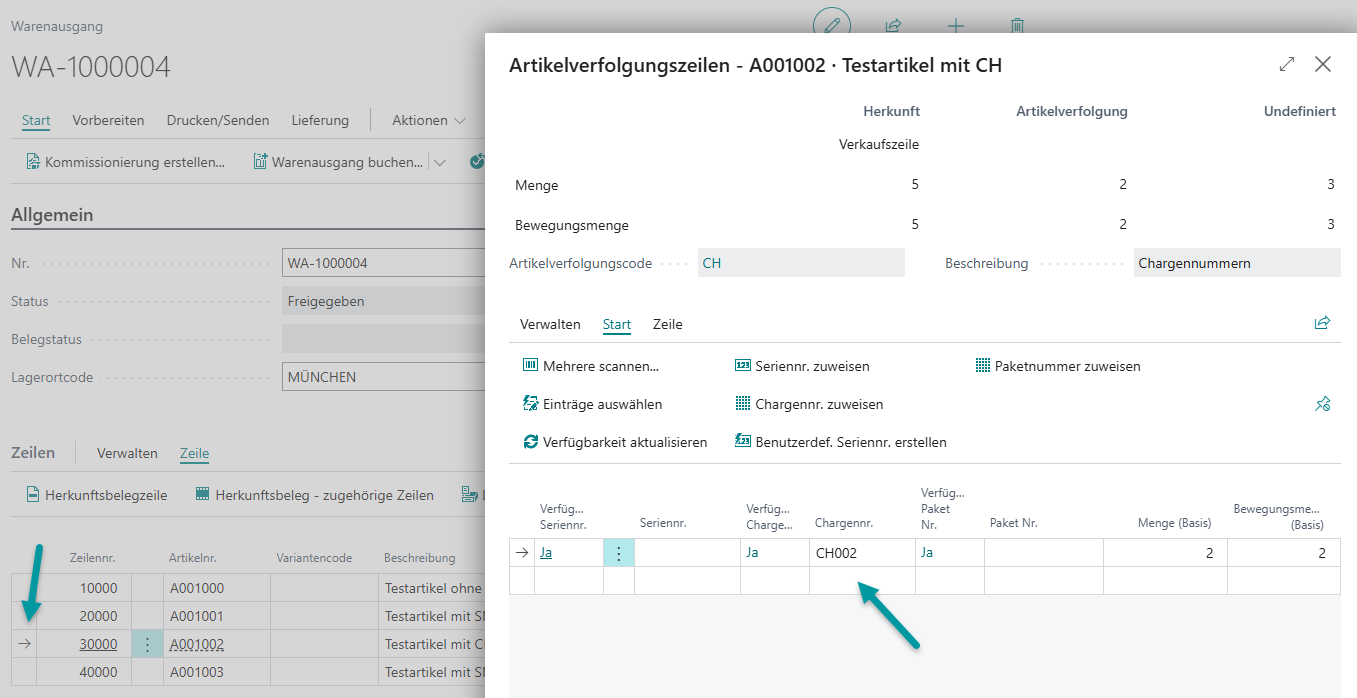Image resolution: width=1357 pixels, height=698 pixels.
Task: Delete the record using the trash icon
Action: click(x=1017, y=27)
